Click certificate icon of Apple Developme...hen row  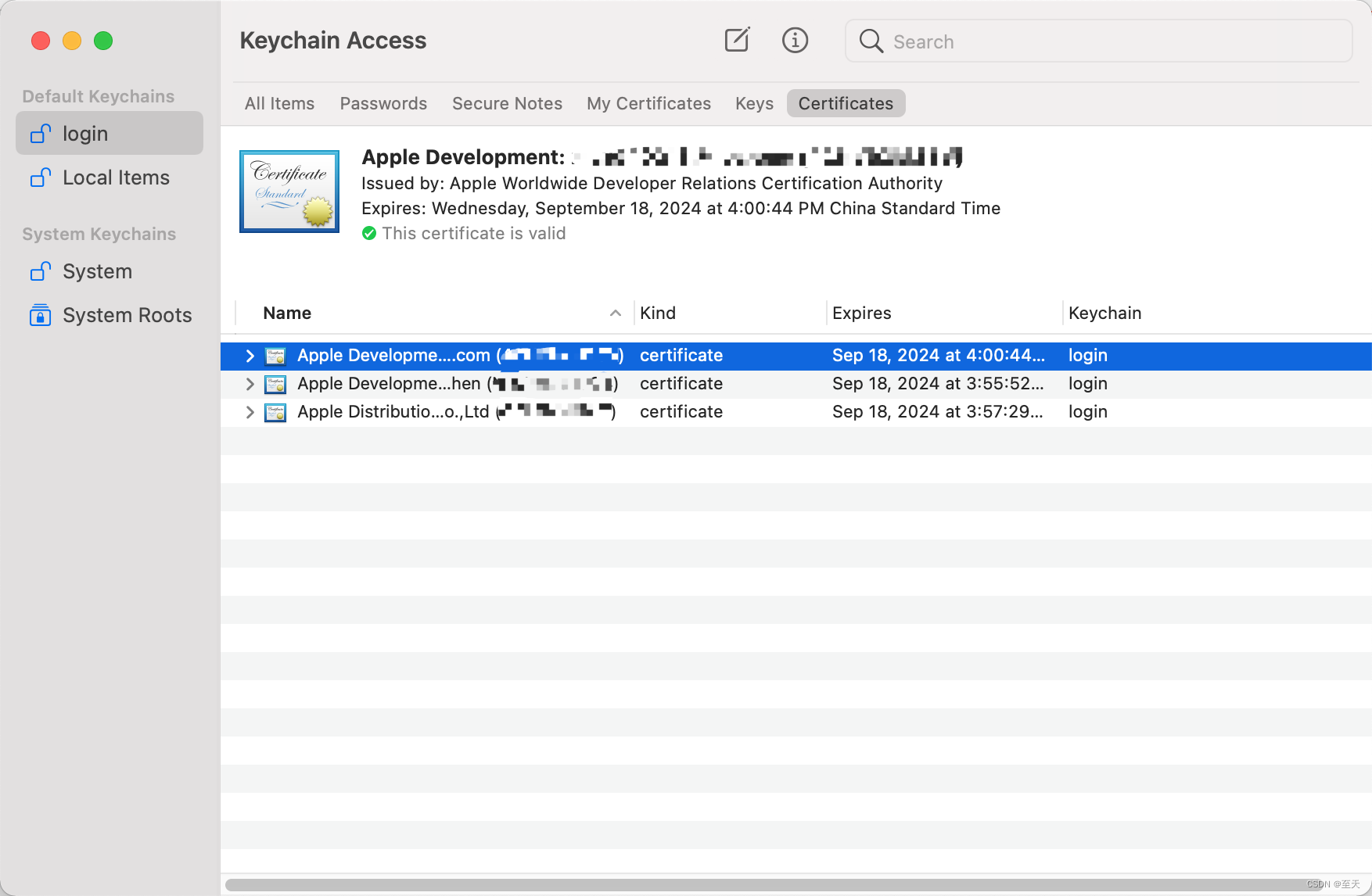275,384
